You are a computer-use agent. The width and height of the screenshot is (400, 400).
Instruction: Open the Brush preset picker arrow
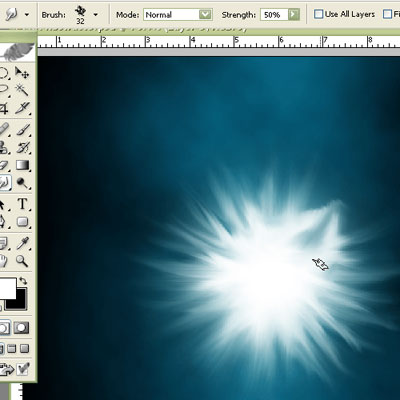click(x=96, y=15)
